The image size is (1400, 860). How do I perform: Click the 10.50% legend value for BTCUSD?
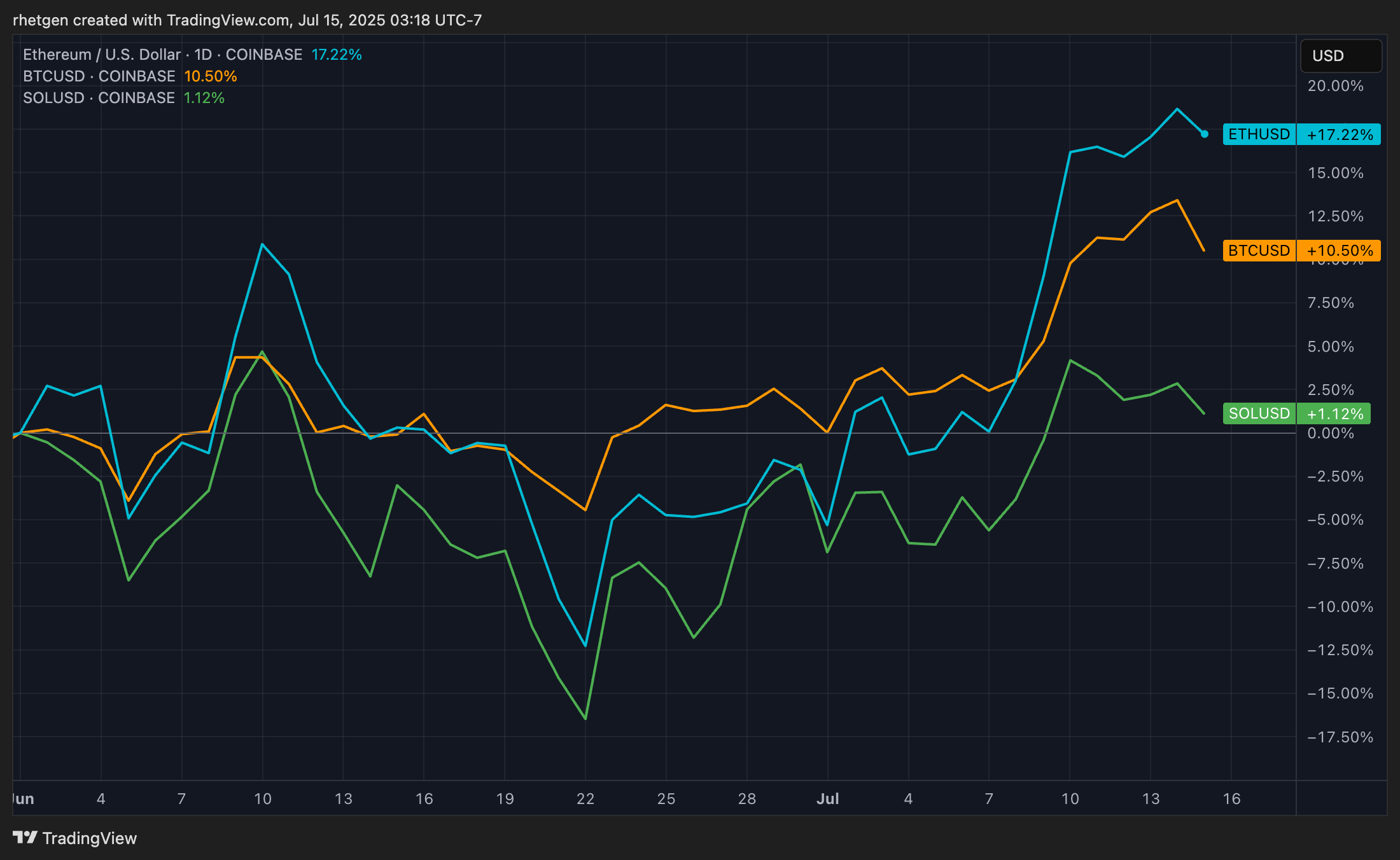click(x=210, y=76)
